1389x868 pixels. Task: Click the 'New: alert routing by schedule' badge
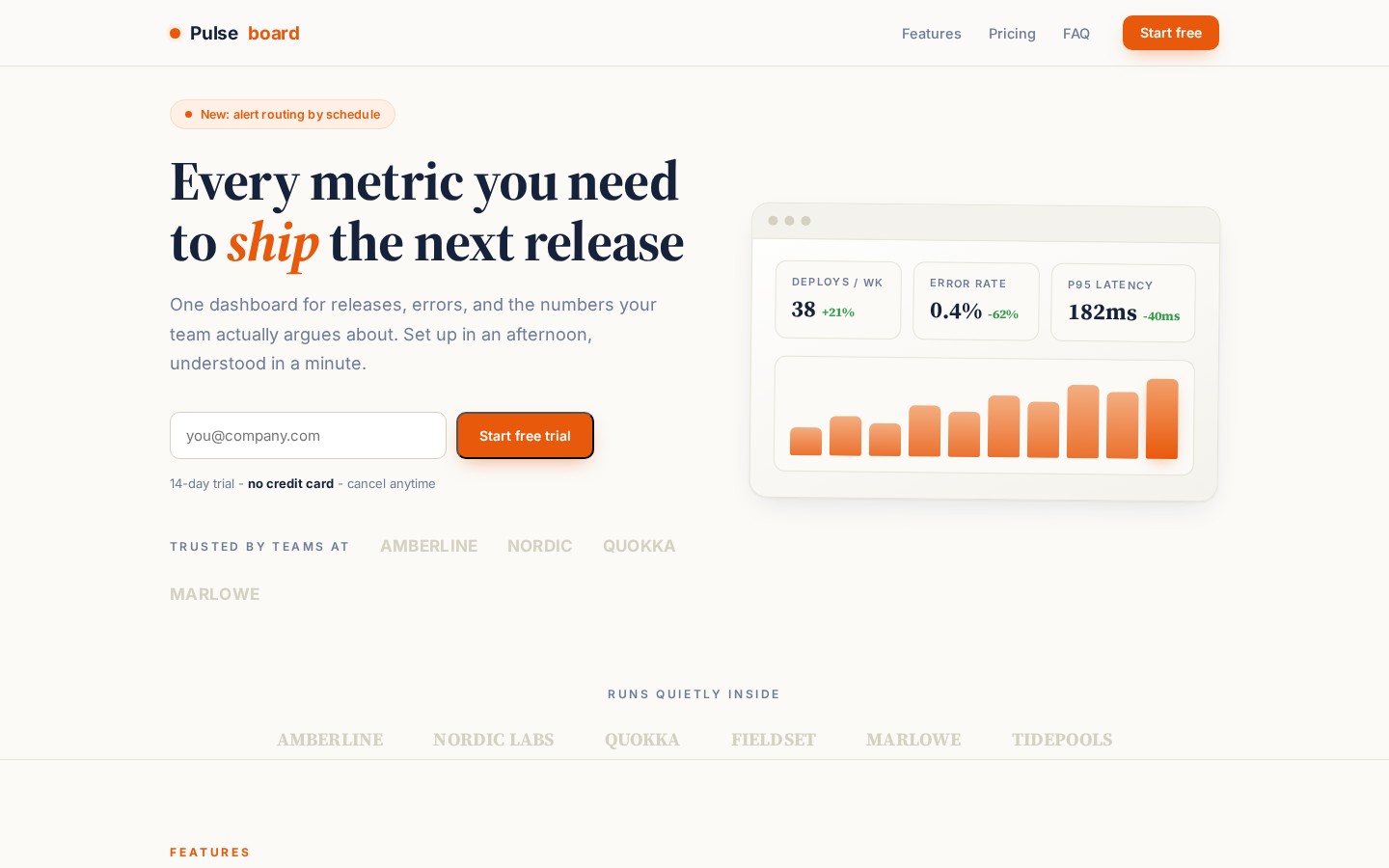pyautogui.click(x=283, y=114)
